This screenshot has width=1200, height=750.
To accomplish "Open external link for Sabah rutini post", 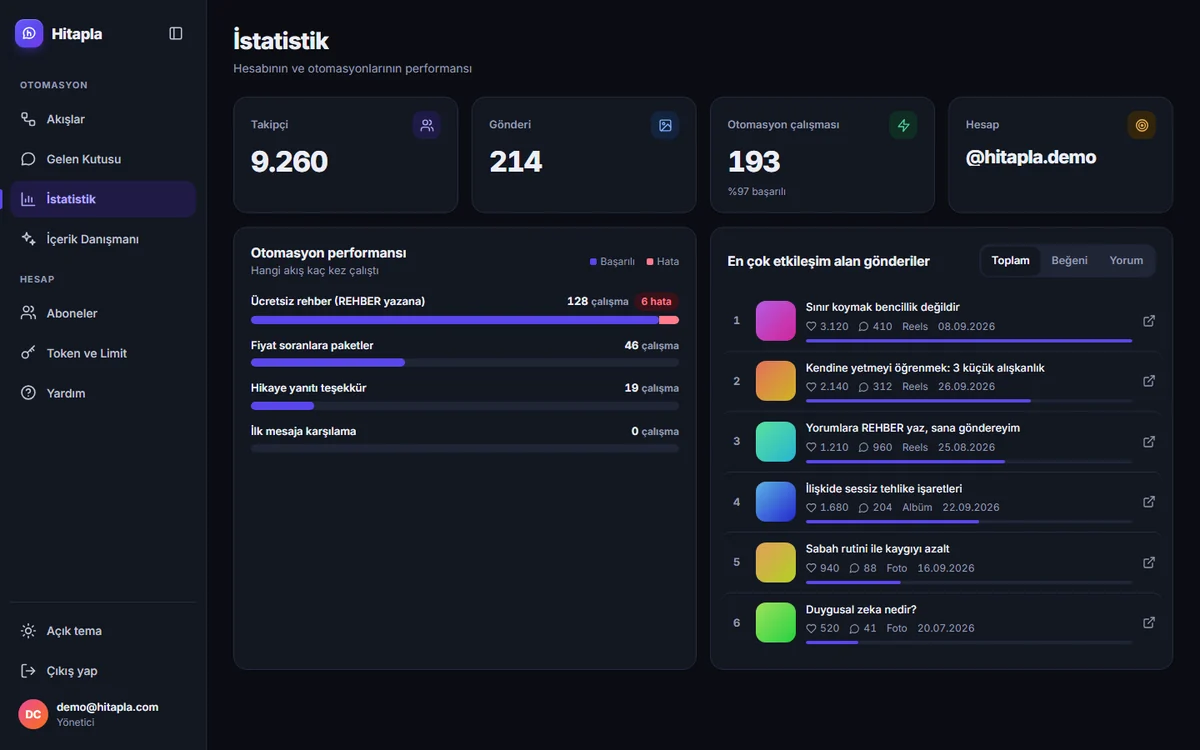I will click(x=1149, y=562).
